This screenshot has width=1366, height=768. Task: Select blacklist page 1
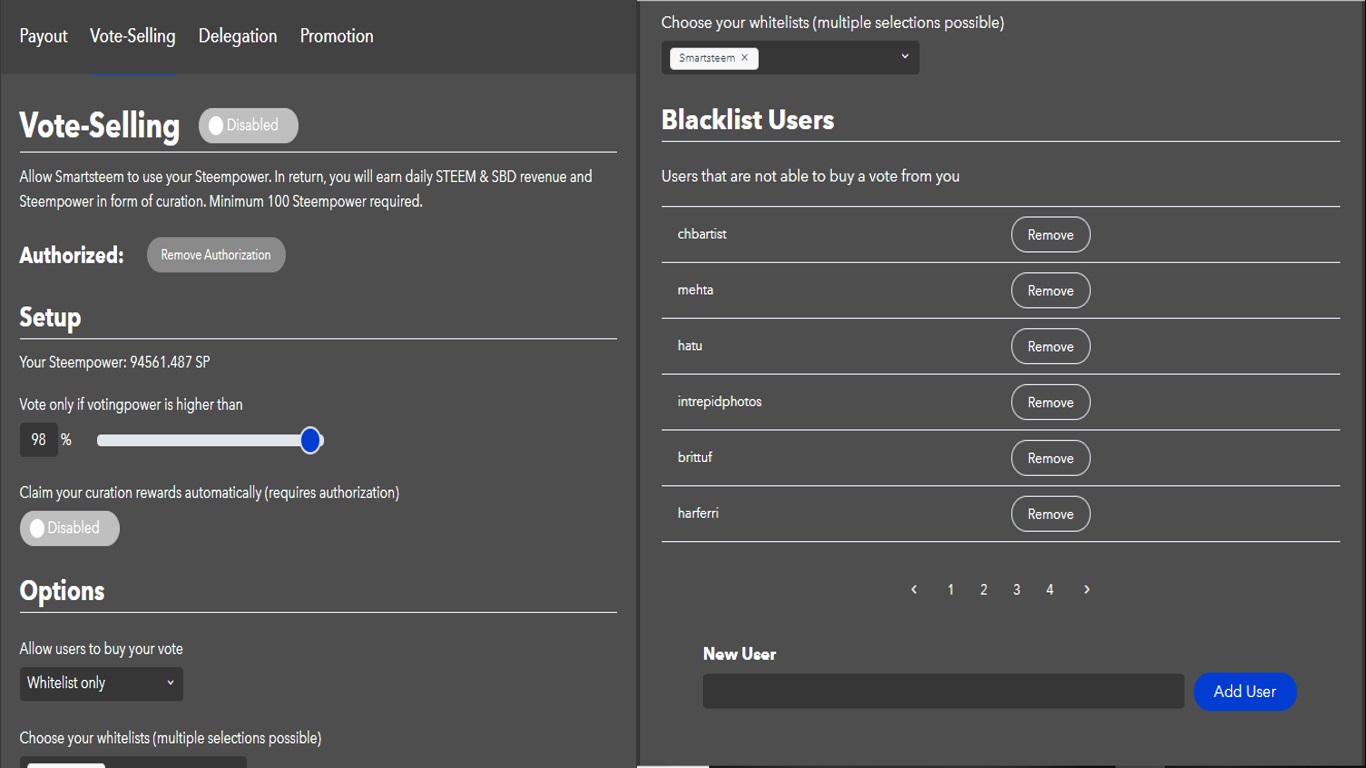[x=950, y=590]
